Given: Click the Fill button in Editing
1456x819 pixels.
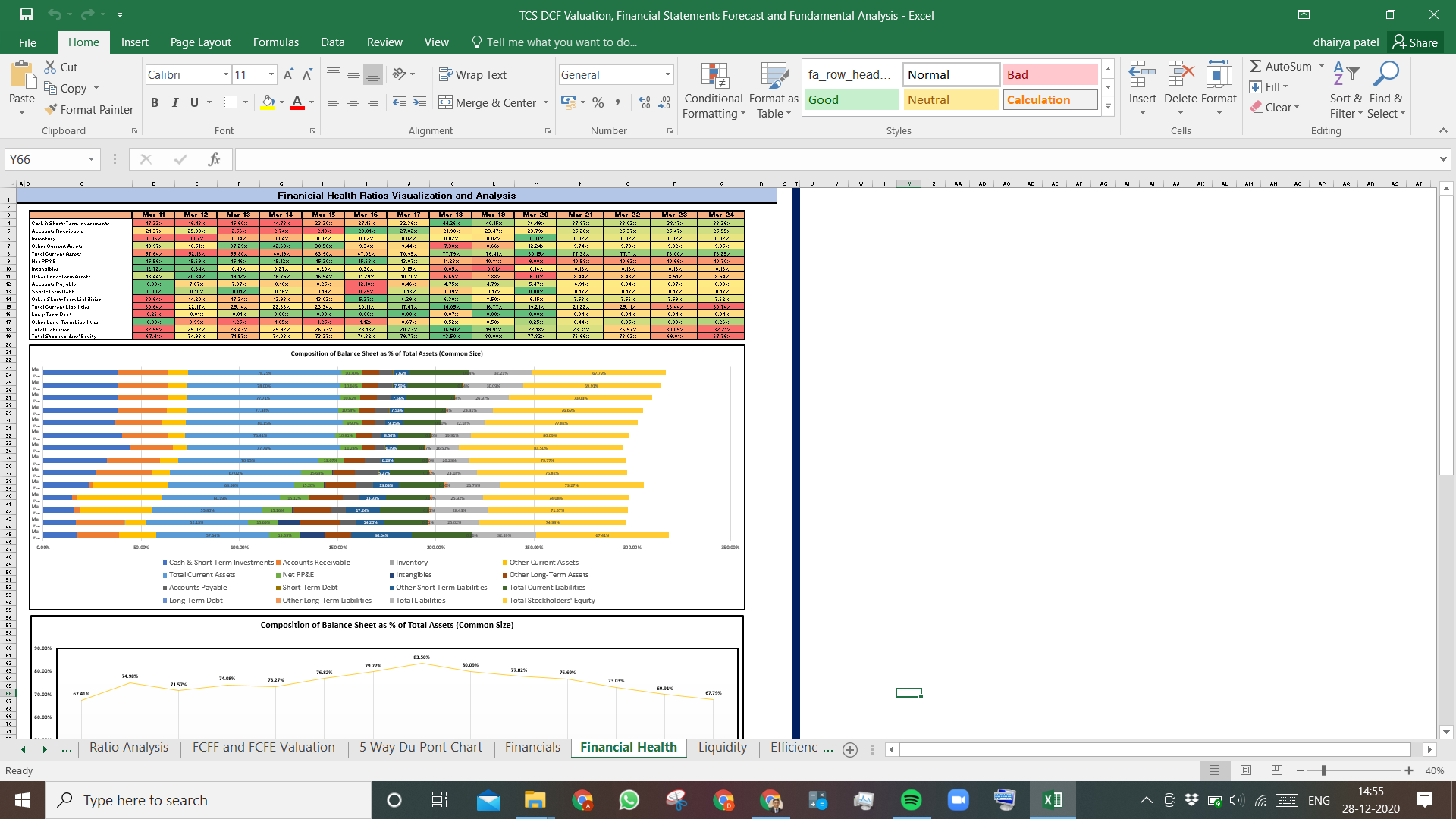Looking at the screenshot, I should tap(1269, 86).
